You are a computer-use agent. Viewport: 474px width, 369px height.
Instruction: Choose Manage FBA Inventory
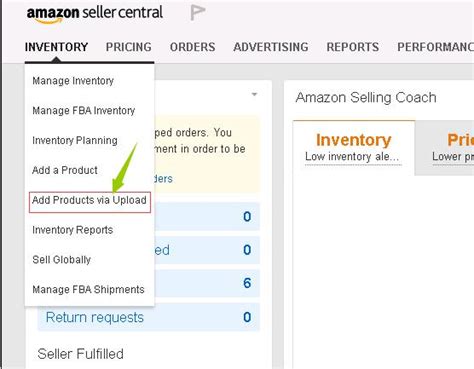(84, 110)
